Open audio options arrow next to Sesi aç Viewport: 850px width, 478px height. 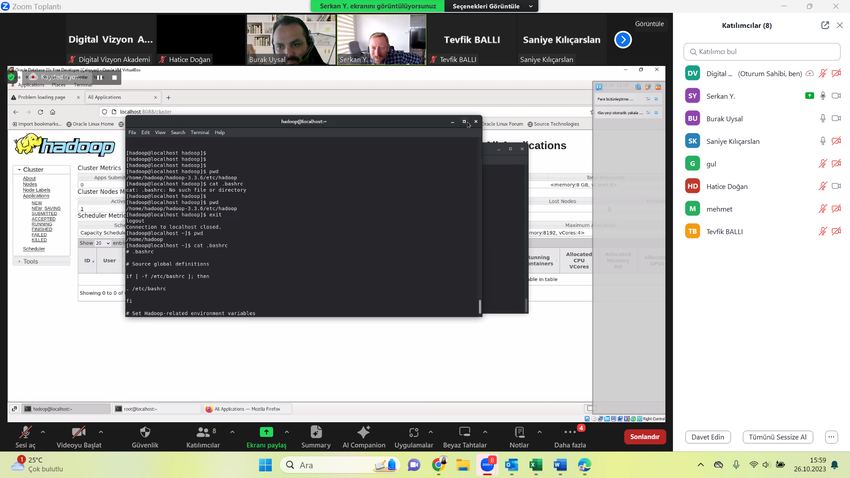[43, 432]
